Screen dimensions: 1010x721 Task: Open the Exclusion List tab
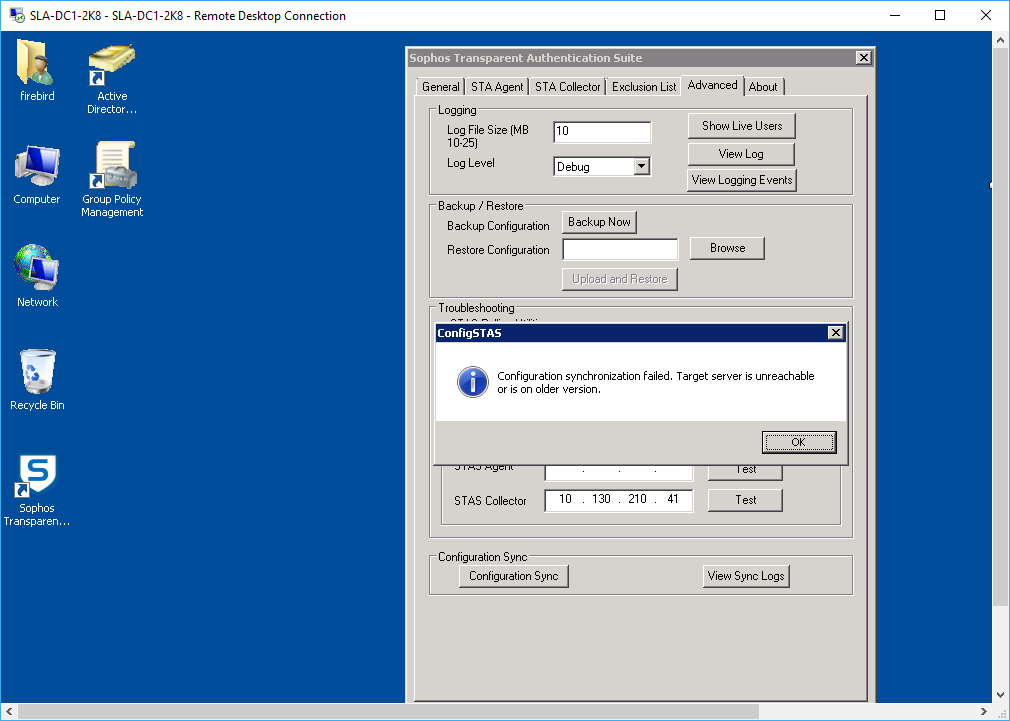coord(643,86)
